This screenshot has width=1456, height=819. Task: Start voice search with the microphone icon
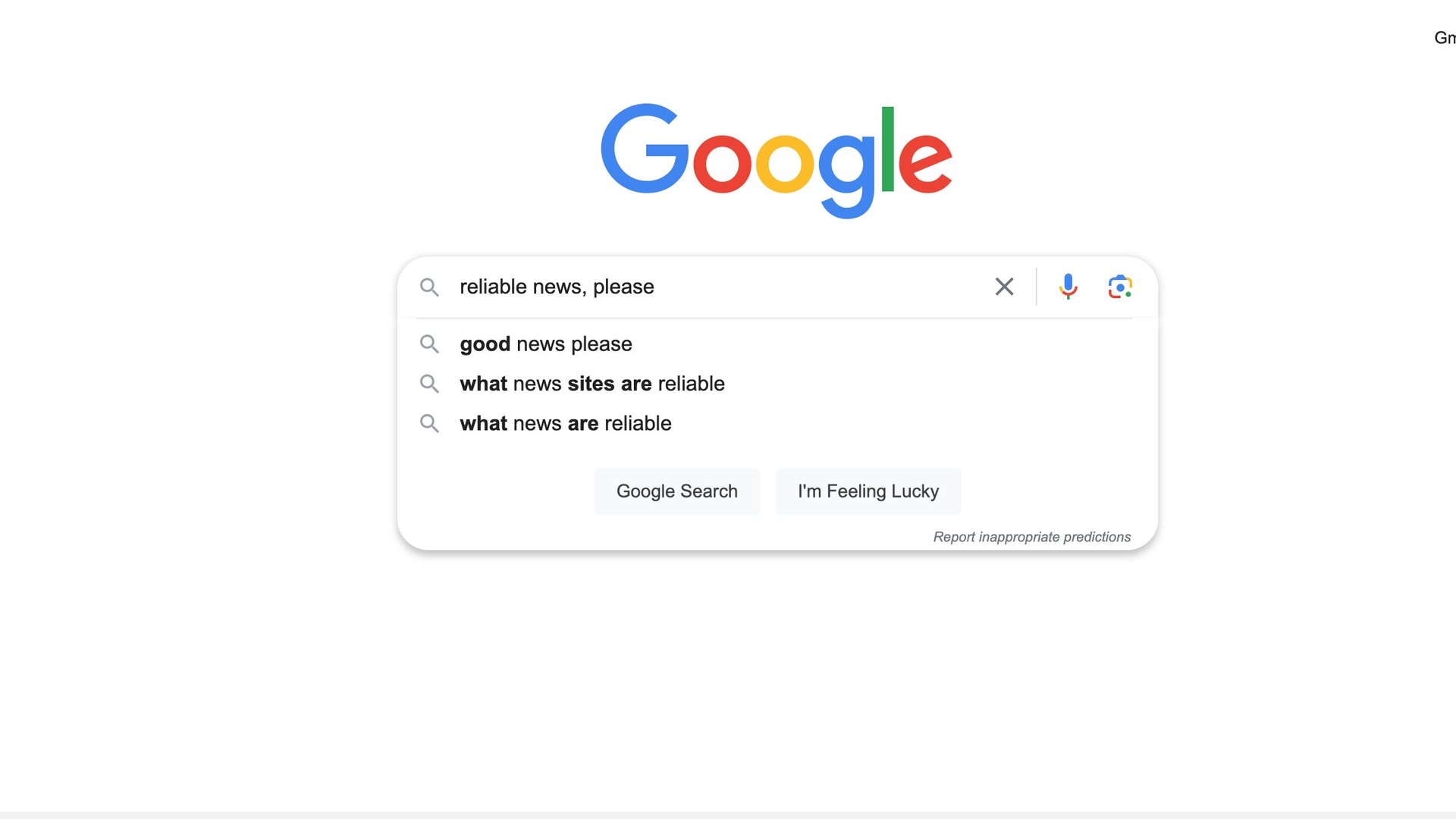pos(1068,287)
